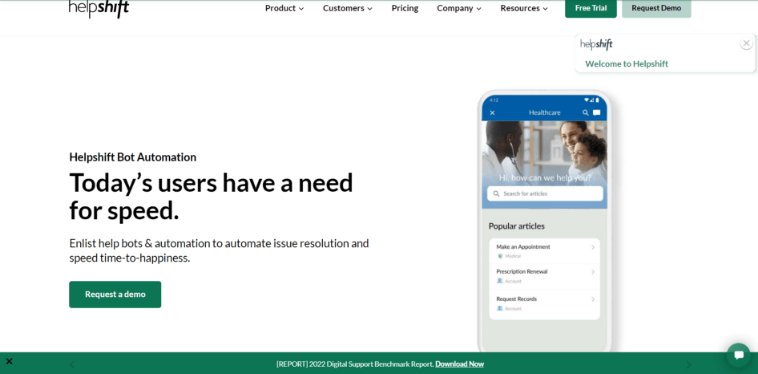Click the Search for articles field
The image size is (758, 374).
(x=545, y=194)
